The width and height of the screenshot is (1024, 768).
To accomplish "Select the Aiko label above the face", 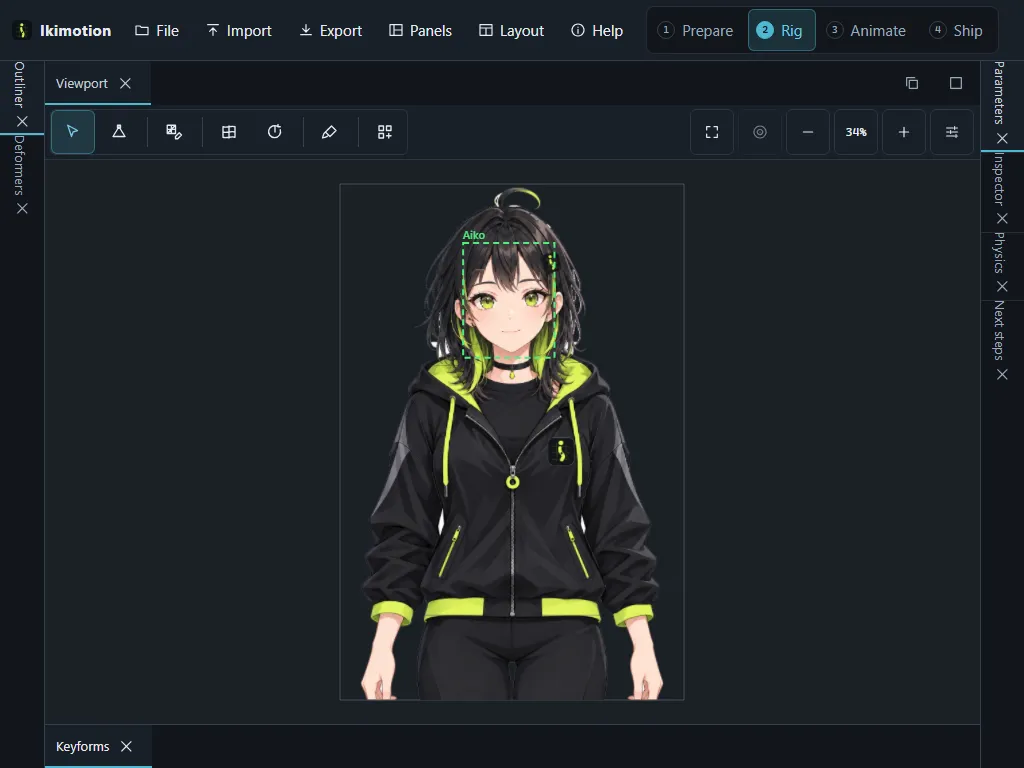I will point(473,235).
